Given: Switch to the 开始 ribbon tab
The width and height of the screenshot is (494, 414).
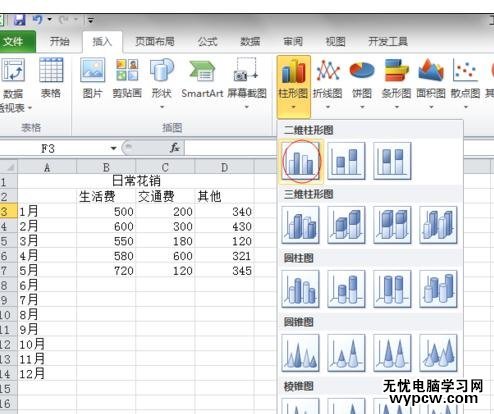Looking at the screenshot, I should (59, 42).
